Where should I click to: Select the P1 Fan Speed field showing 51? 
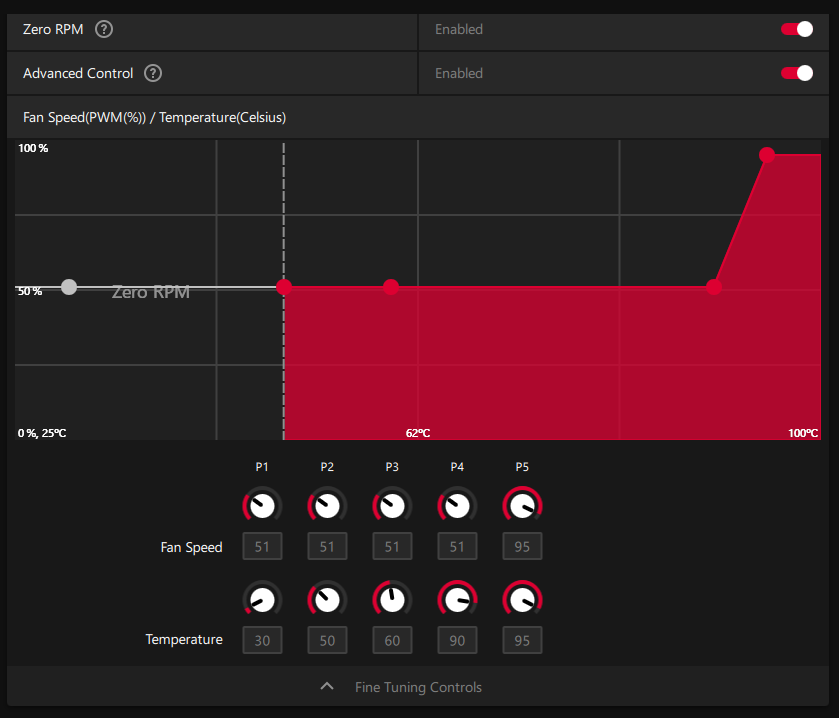coord(262,546)
